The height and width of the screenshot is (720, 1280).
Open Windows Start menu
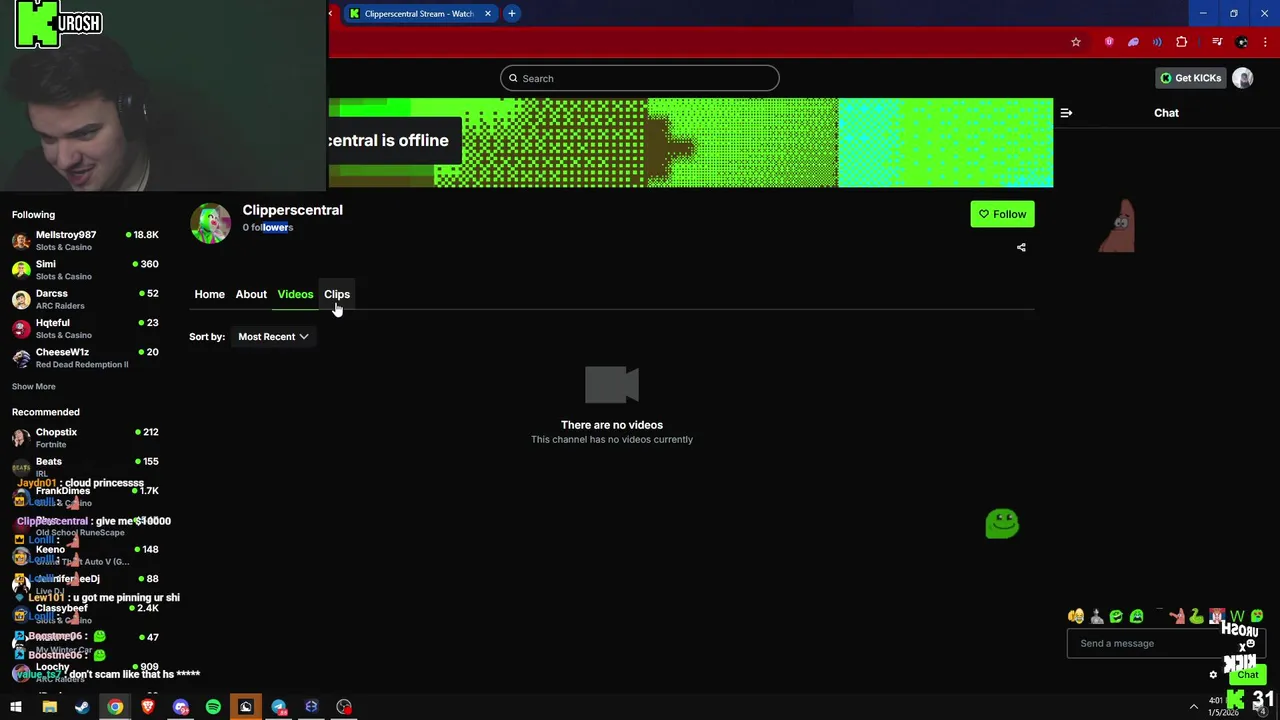(16, 707)
